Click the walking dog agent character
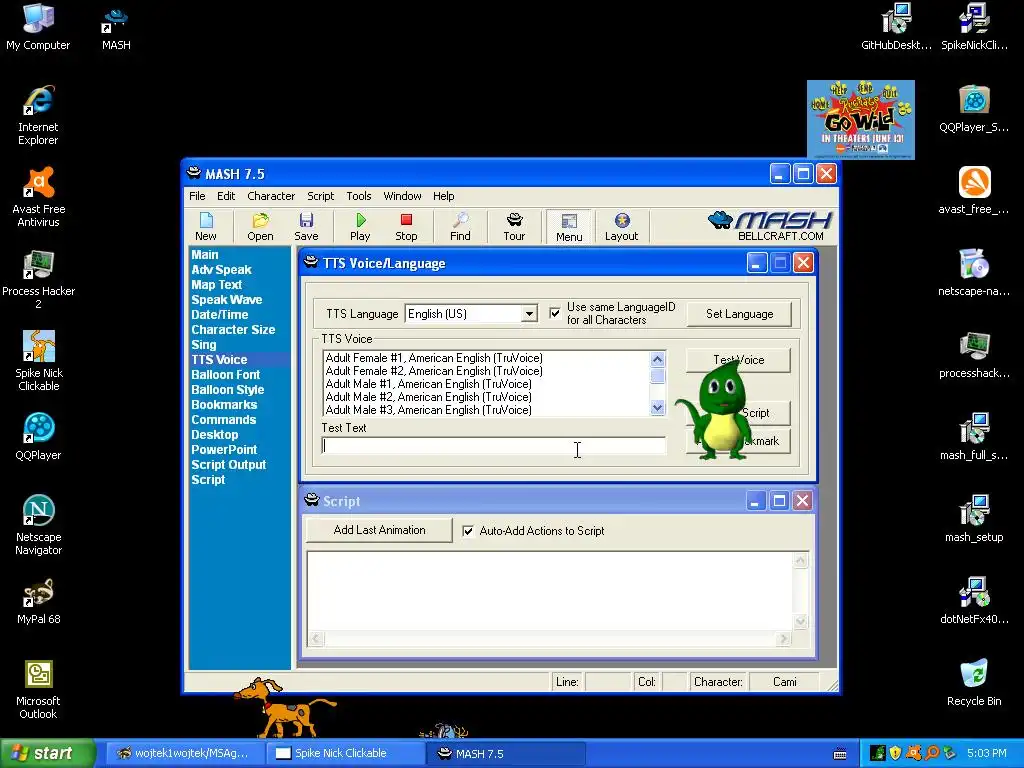This screenshot has width=1024, height=768. (283, 708)
